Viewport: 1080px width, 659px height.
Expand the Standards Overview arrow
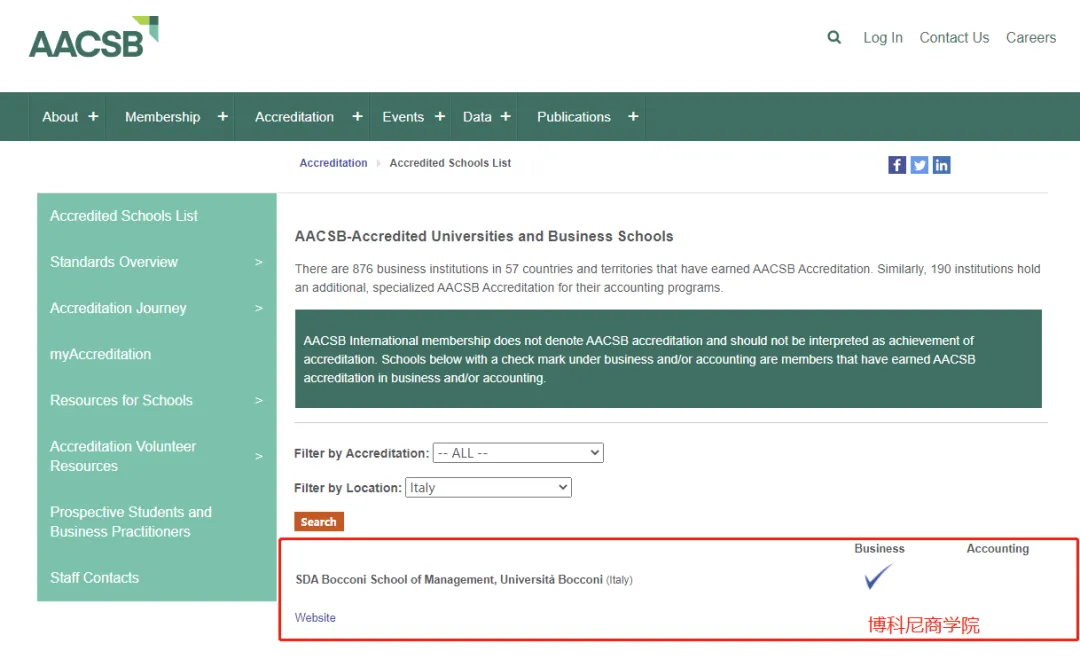[259, 262]
